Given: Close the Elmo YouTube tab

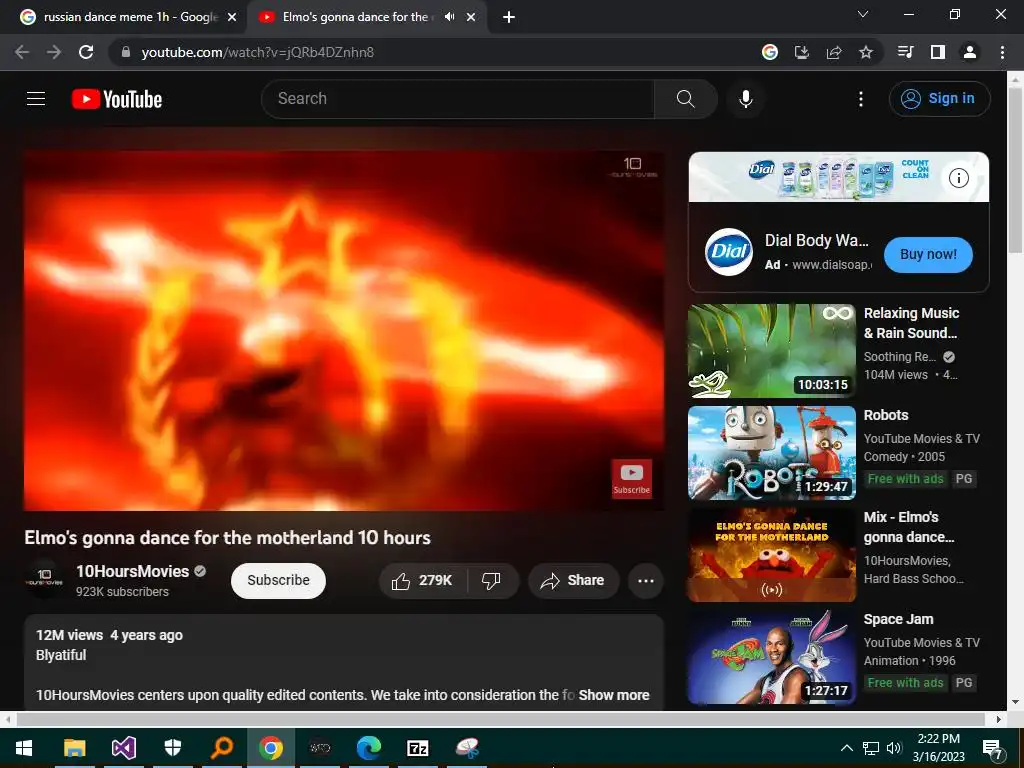Looking at the screenshot, I should (471, 18).
